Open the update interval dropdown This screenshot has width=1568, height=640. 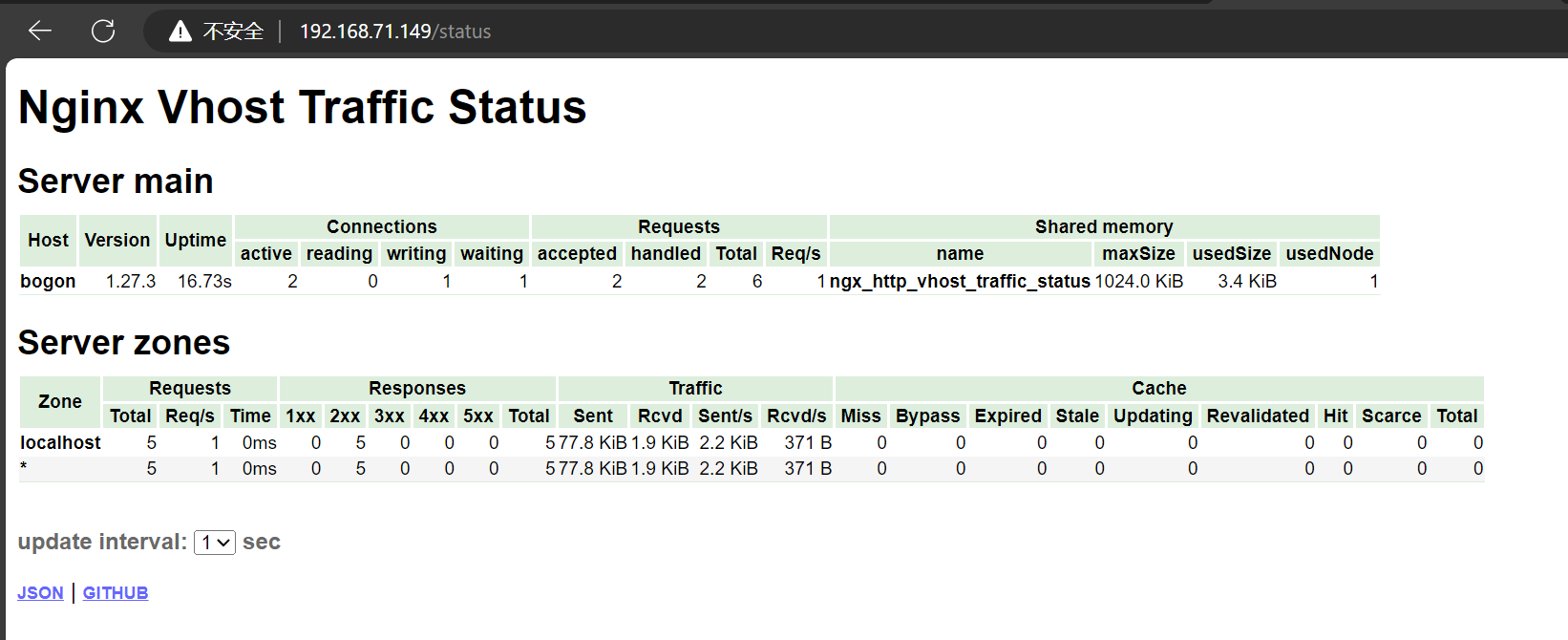(215, 543)
